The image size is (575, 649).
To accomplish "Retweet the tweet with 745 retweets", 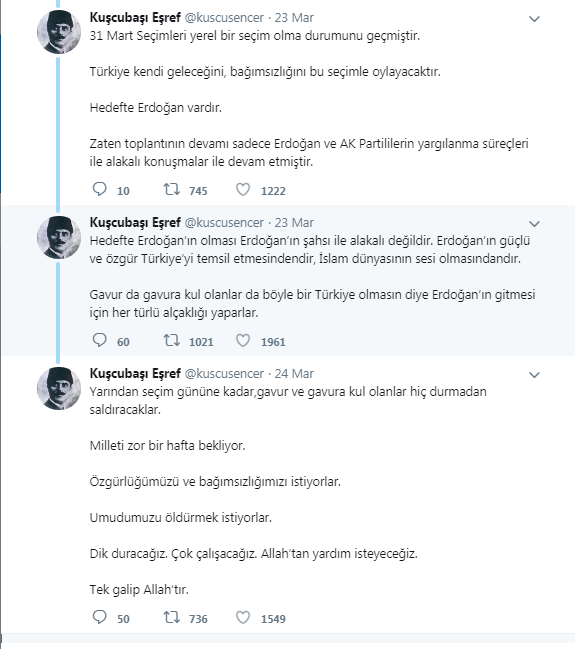I will click(x=171, y=189).
